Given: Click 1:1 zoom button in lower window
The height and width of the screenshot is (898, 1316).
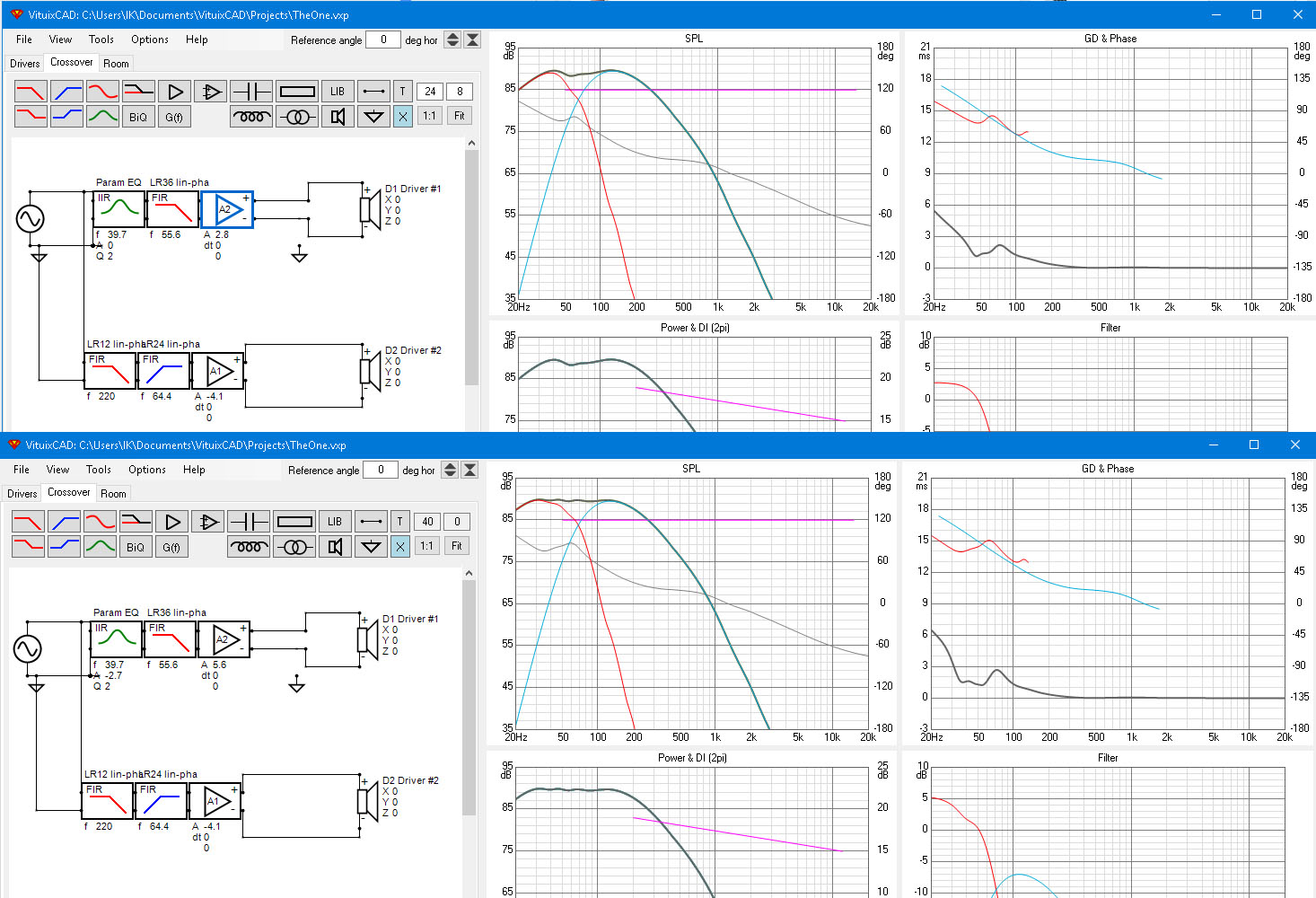Looking at the screenshot, I should click(x=427, y=546).
